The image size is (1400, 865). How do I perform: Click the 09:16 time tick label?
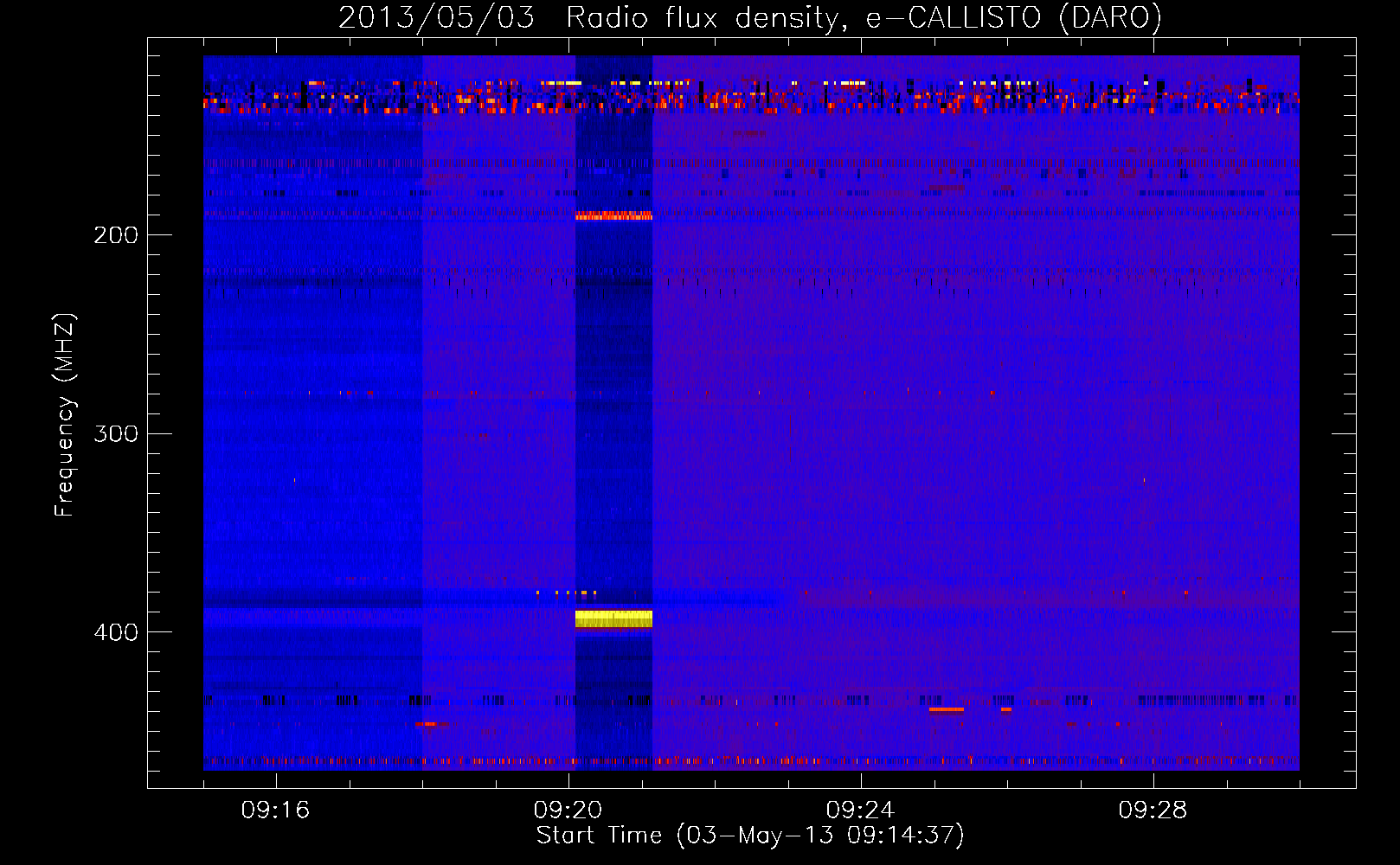(x=275, y=811)
